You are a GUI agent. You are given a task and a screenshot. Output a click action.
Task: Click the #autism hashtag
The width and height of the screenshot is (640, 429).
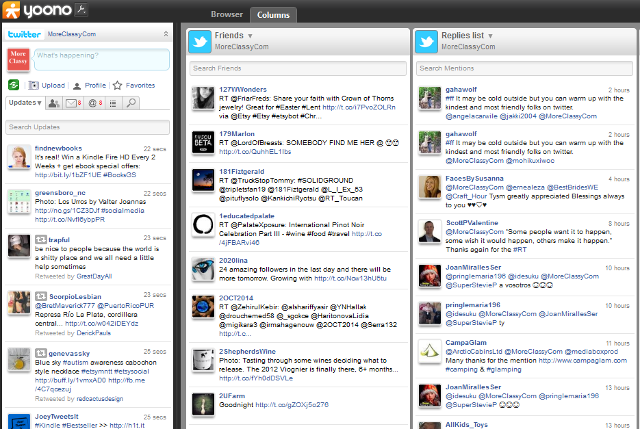point(76,362)
